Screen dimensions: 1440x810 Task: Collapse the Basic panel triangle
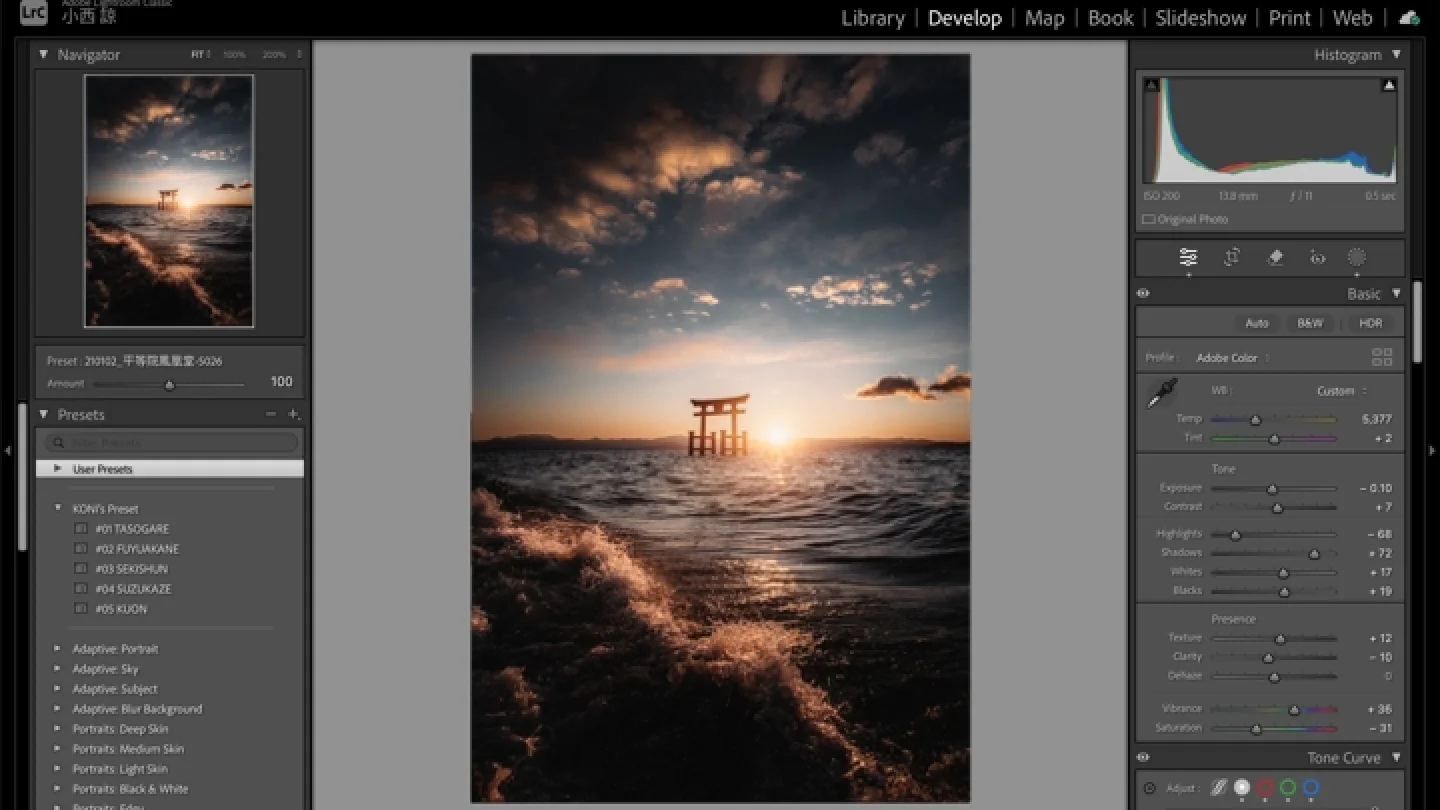(x=1396, y=293)
